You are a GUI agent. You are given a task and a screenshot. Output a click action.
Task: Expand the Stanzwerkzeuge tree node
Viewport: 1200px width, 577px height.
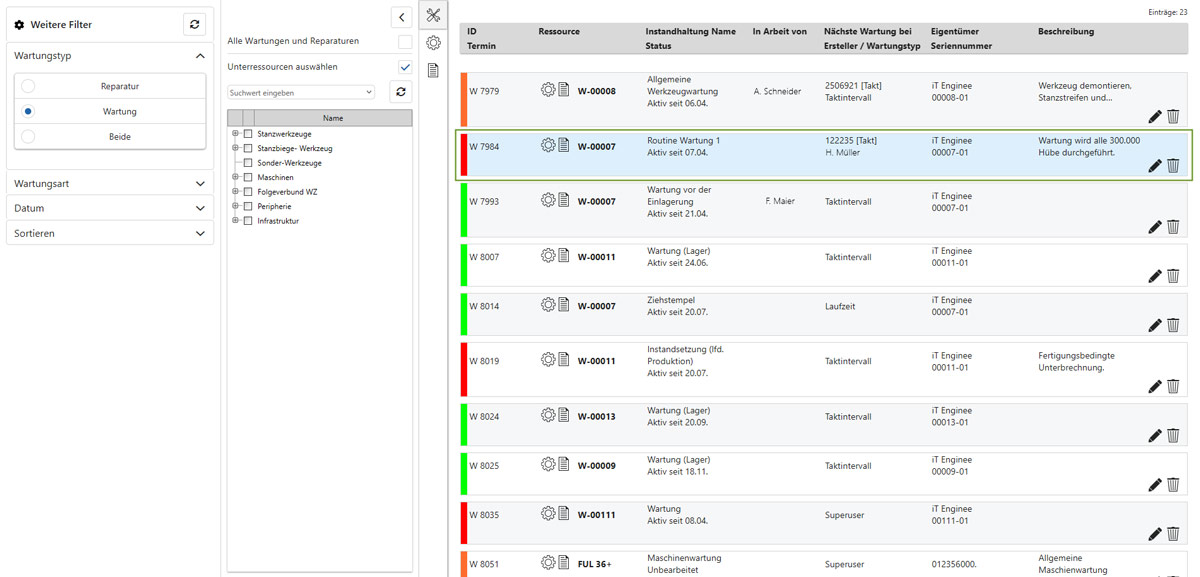coord(236,134)
